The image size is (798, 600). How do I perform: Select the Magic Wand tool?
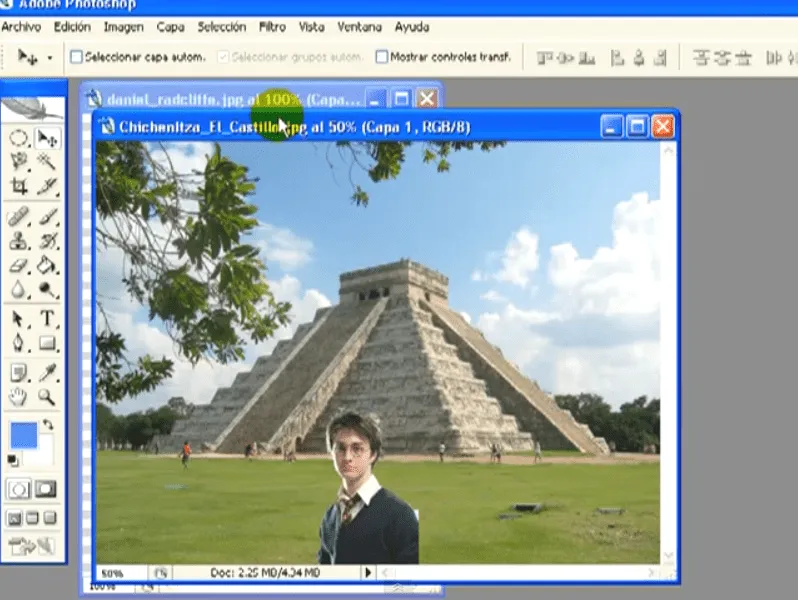(x=47, y=162)
